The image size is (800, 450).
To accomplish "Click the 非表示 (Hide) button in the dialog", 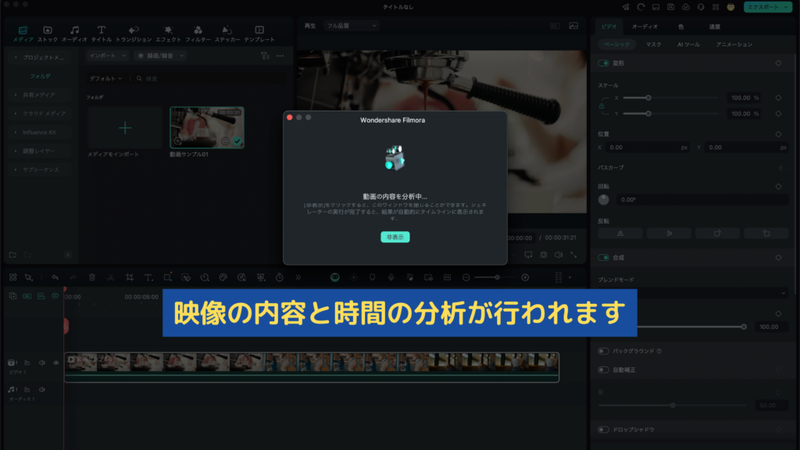I will (x=395, y=237).
